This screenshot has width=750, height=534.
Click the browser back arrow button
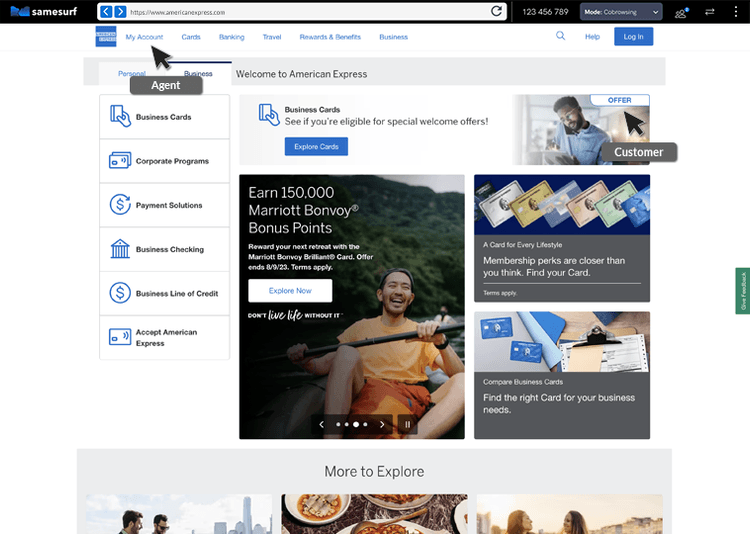pyautogui.click(x=107, y=12)
